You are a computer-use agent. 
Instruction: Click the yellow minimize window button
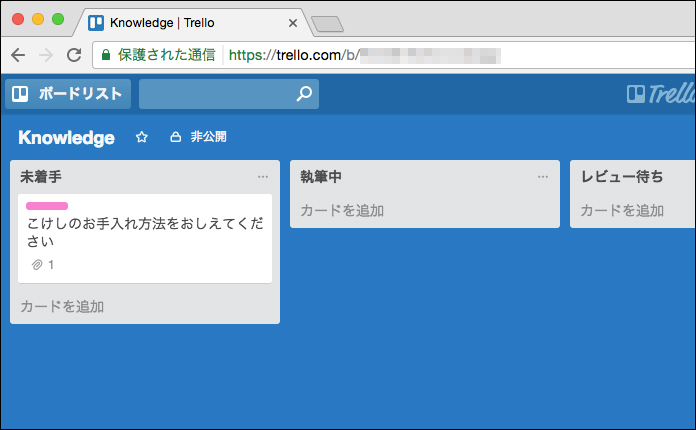point(38,19)
